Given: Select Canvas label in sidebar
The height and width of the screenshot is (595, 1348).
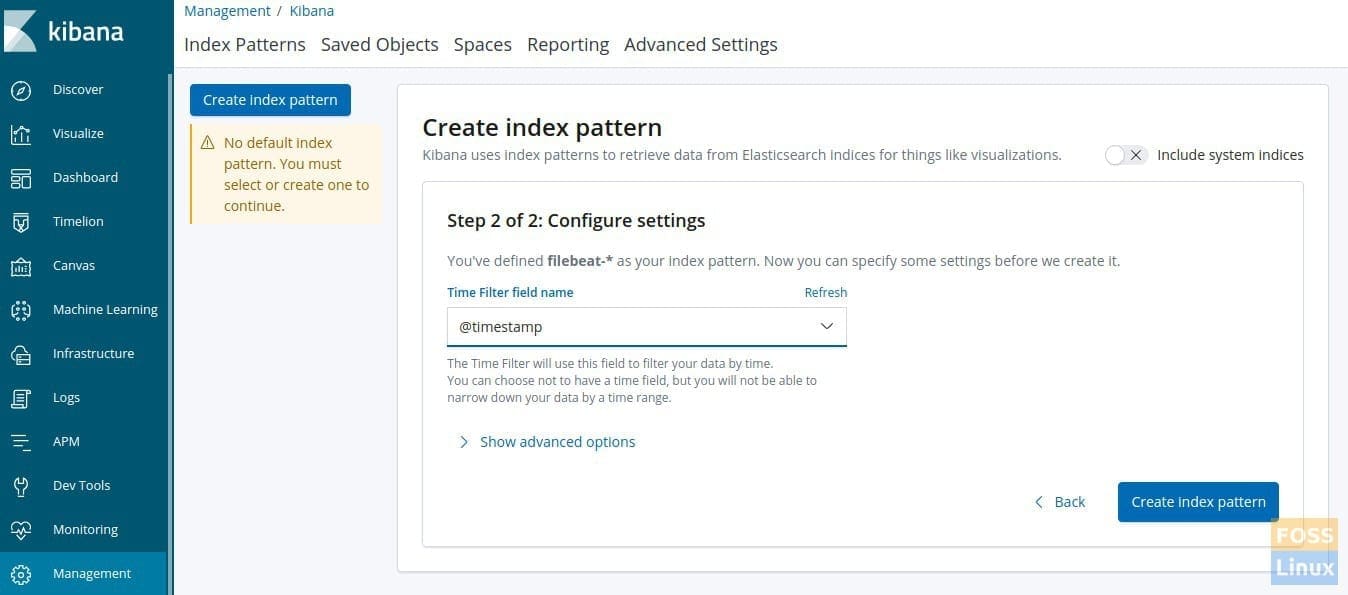Looking at the screenshot, I should click(74, 266).
